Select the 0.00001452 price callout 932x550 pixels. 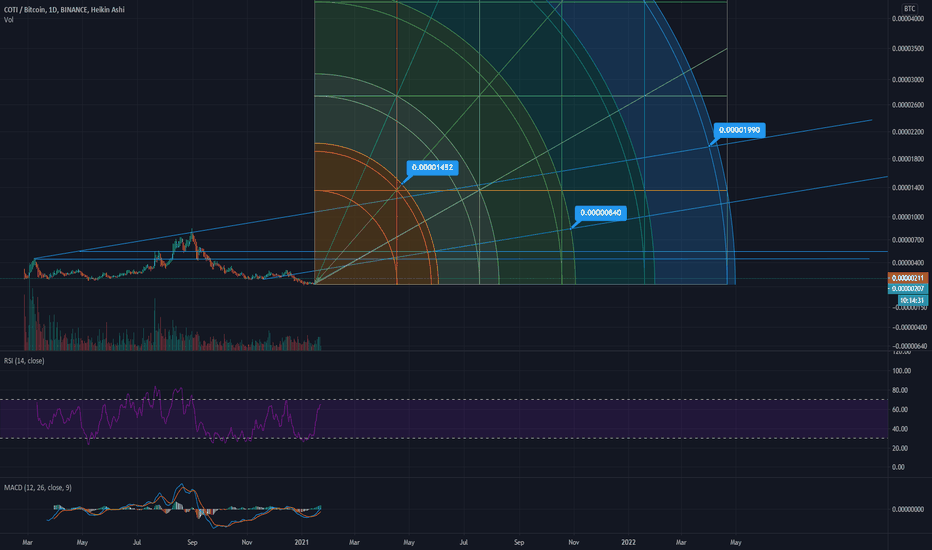tap(433, 168)
